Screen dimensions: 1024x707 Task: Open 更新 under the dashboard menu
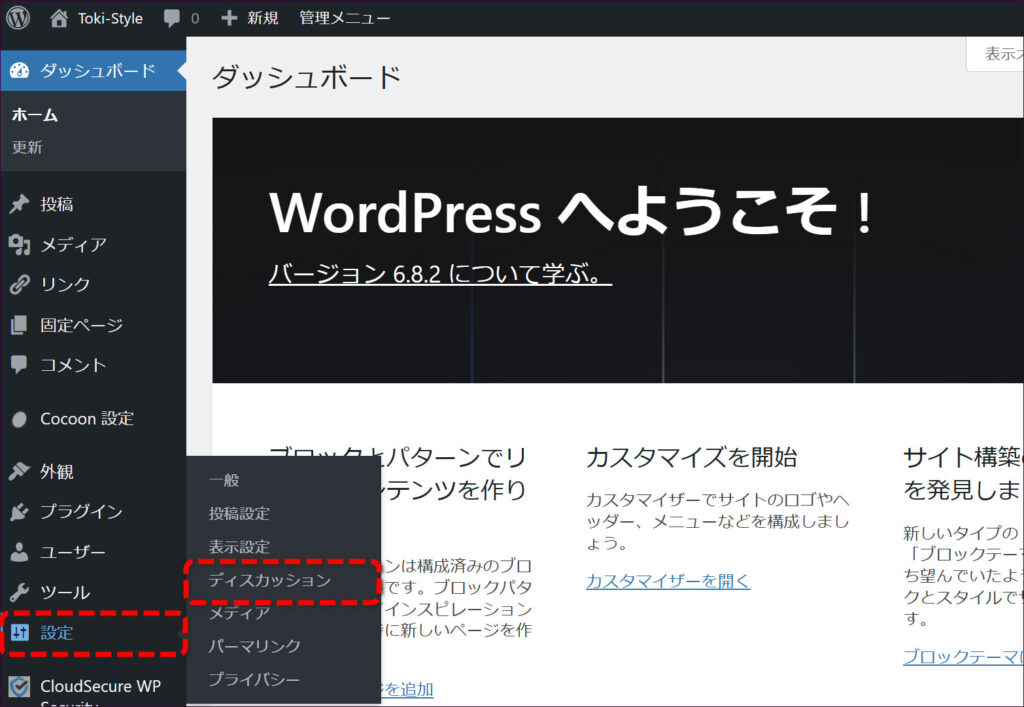(x=27, y=147)
